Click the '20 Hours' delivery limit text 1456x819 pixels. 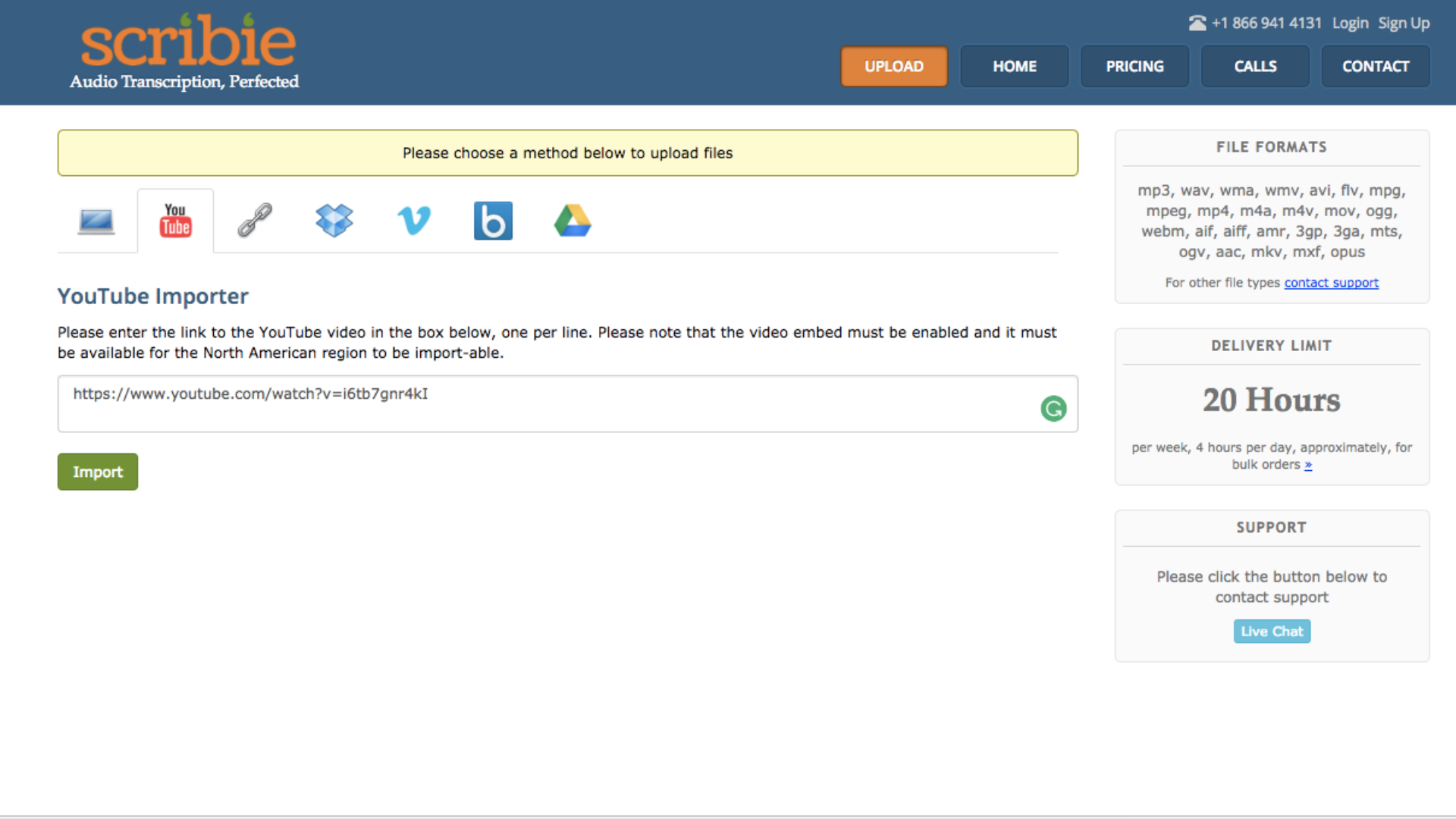1272,400
